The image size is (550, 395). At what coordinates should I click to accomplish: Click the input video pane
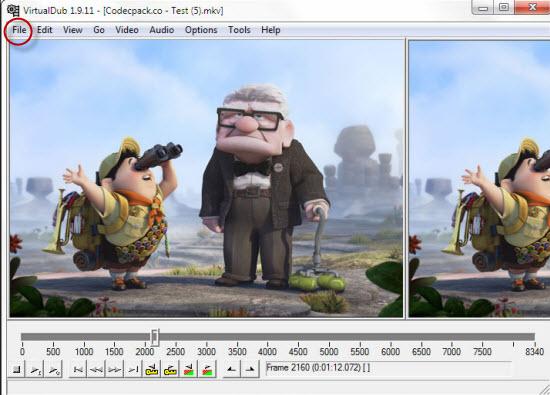pos(206,178)
